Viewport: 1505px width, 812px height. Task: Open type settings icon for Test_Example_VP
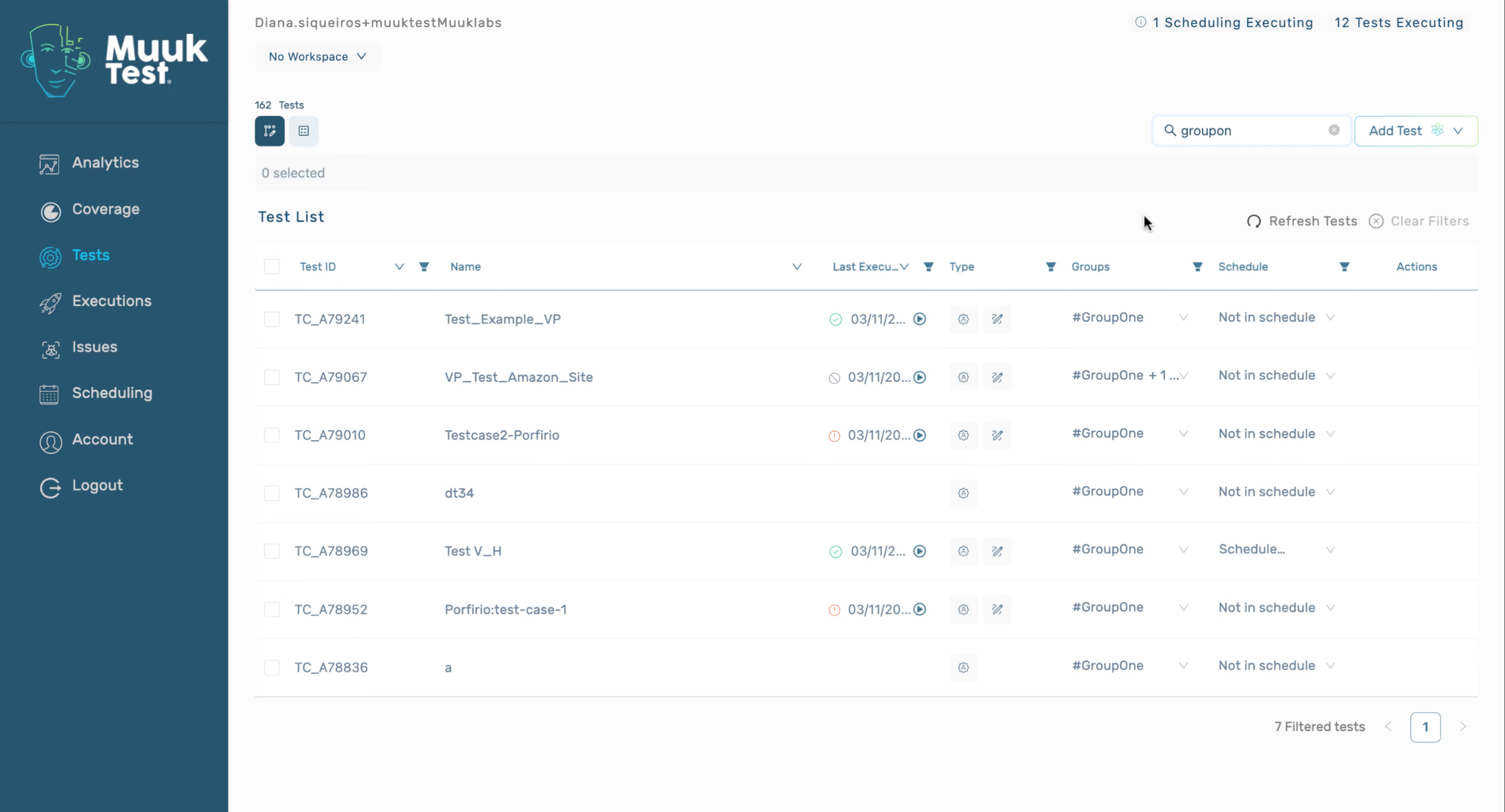pyautogui.click(x=964, y=319)
